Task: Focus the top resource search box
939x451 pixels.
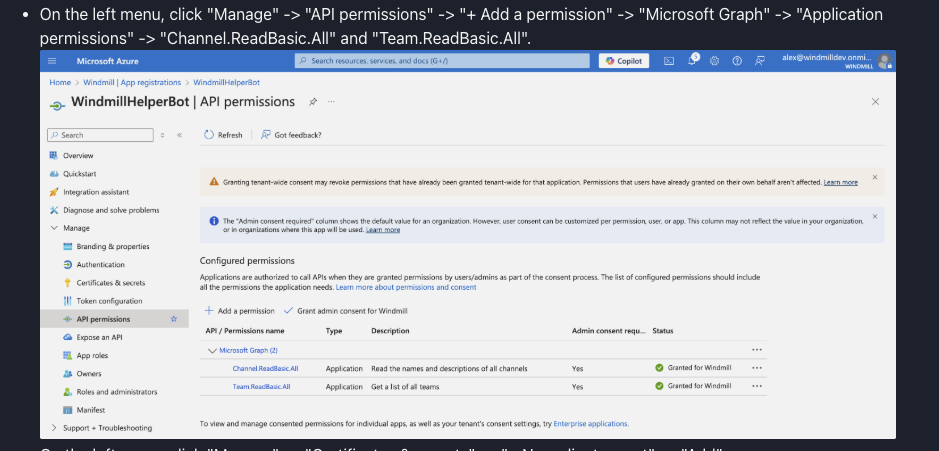Action: (440, 61)
